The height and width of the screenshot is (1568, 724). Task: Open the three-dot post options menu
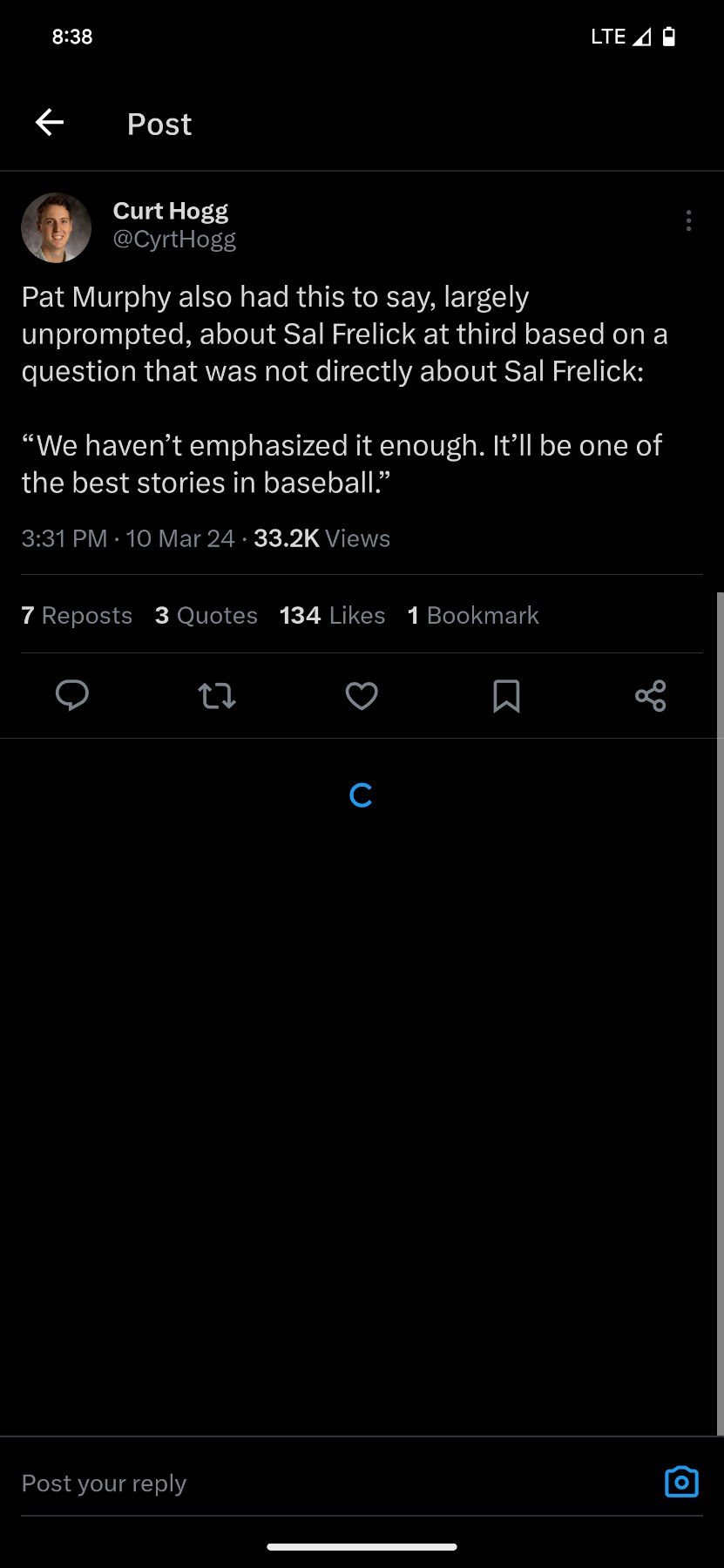tap(688, 220)
